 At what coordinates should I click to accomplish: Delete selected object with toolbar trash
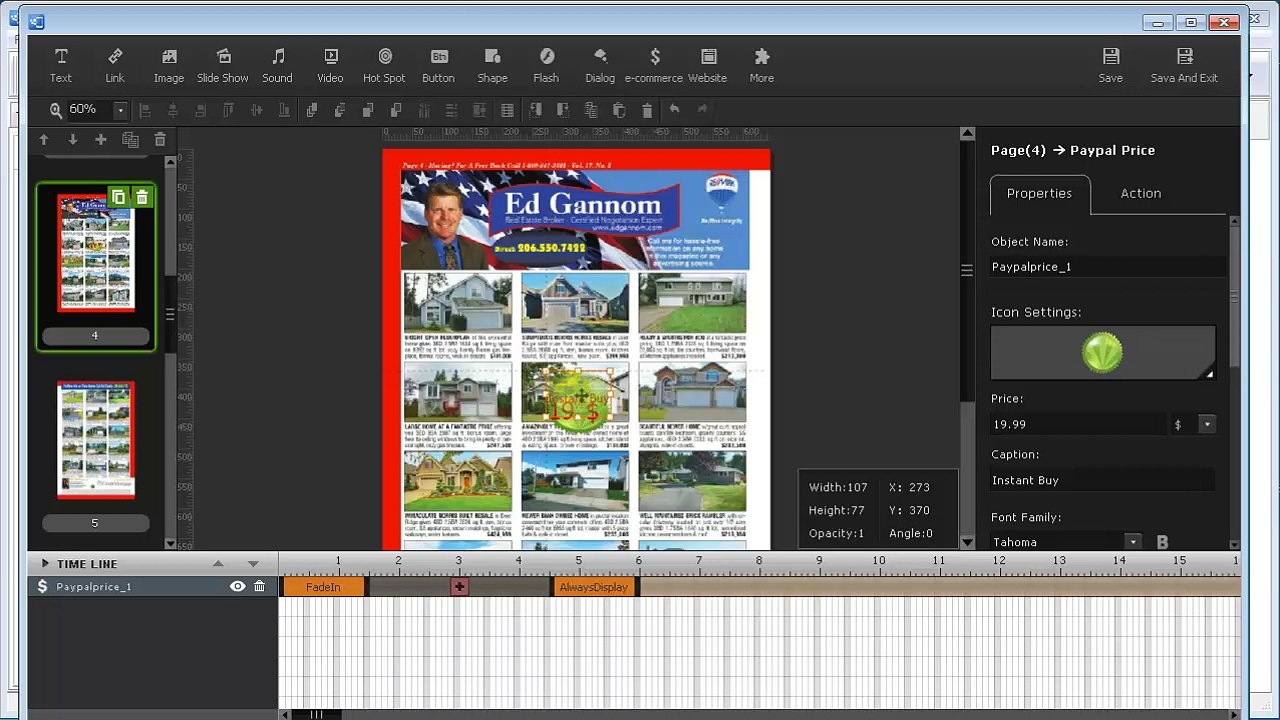pos(647,110)
